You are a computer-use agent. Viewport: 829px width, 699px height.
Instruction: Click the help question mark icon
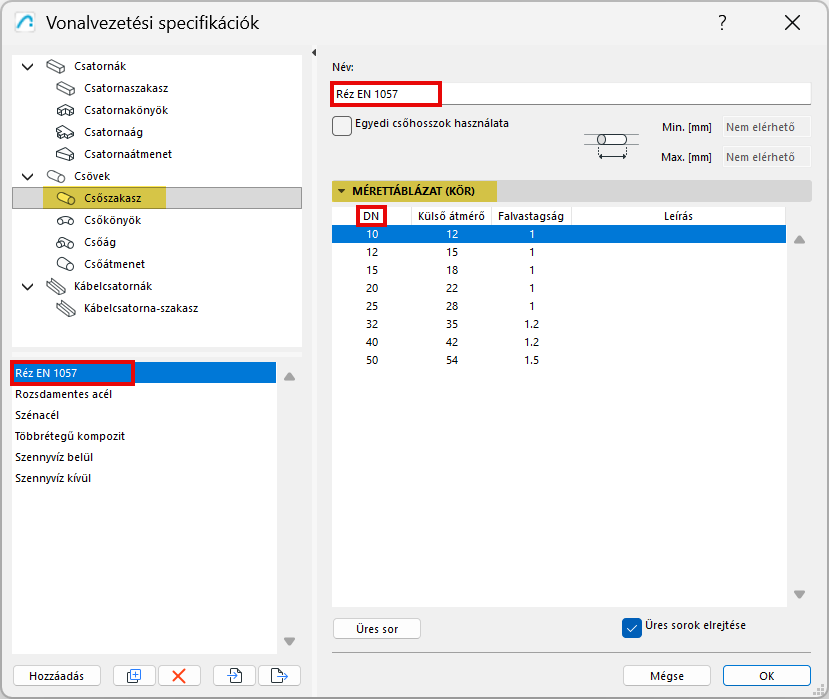(x=722, y=23)
